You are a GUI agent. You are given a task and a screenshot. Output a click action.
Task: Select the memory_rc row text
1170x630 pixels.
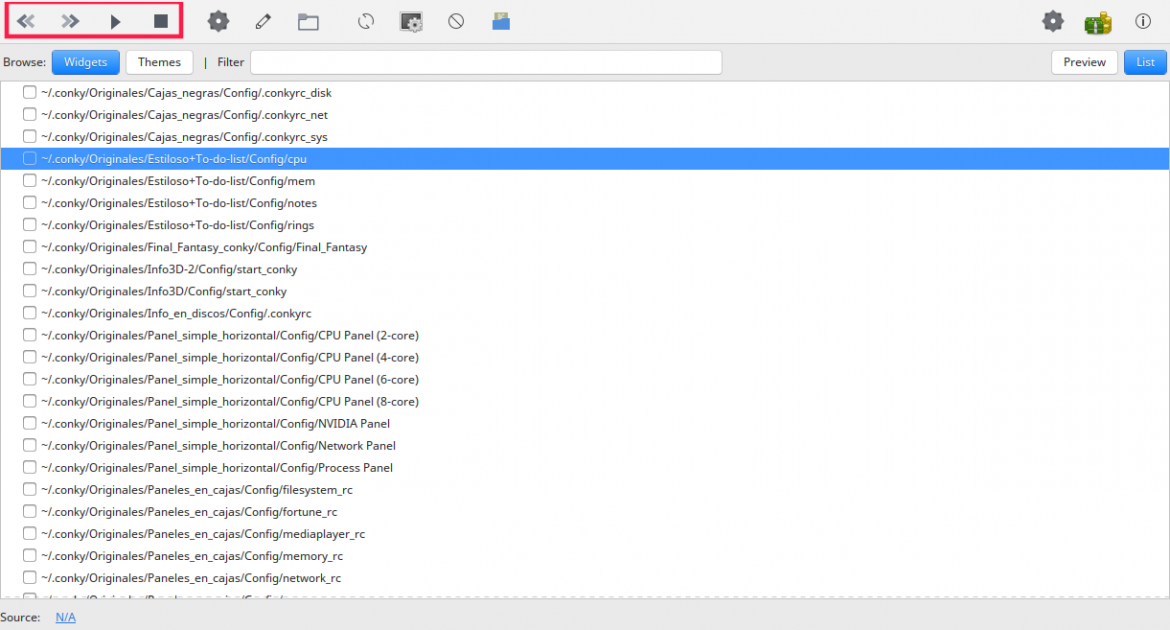click(x=193, y=556)
